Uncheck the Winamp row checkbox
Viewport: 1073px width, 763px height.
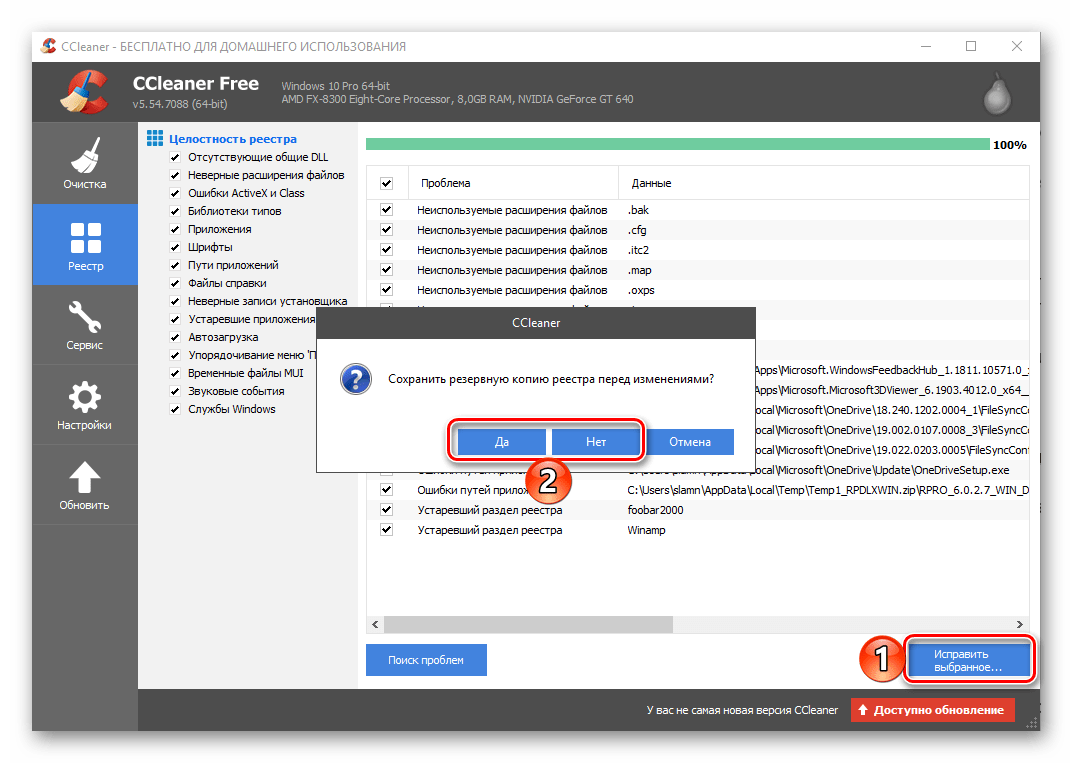pyautogui.click(x=387, y=530)
